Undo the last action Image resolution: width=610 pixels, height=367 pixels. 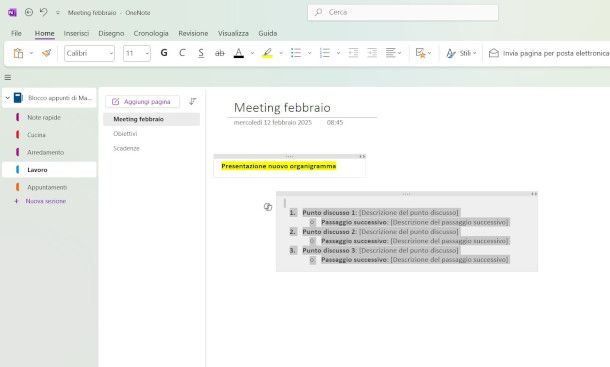coord(43,12)
